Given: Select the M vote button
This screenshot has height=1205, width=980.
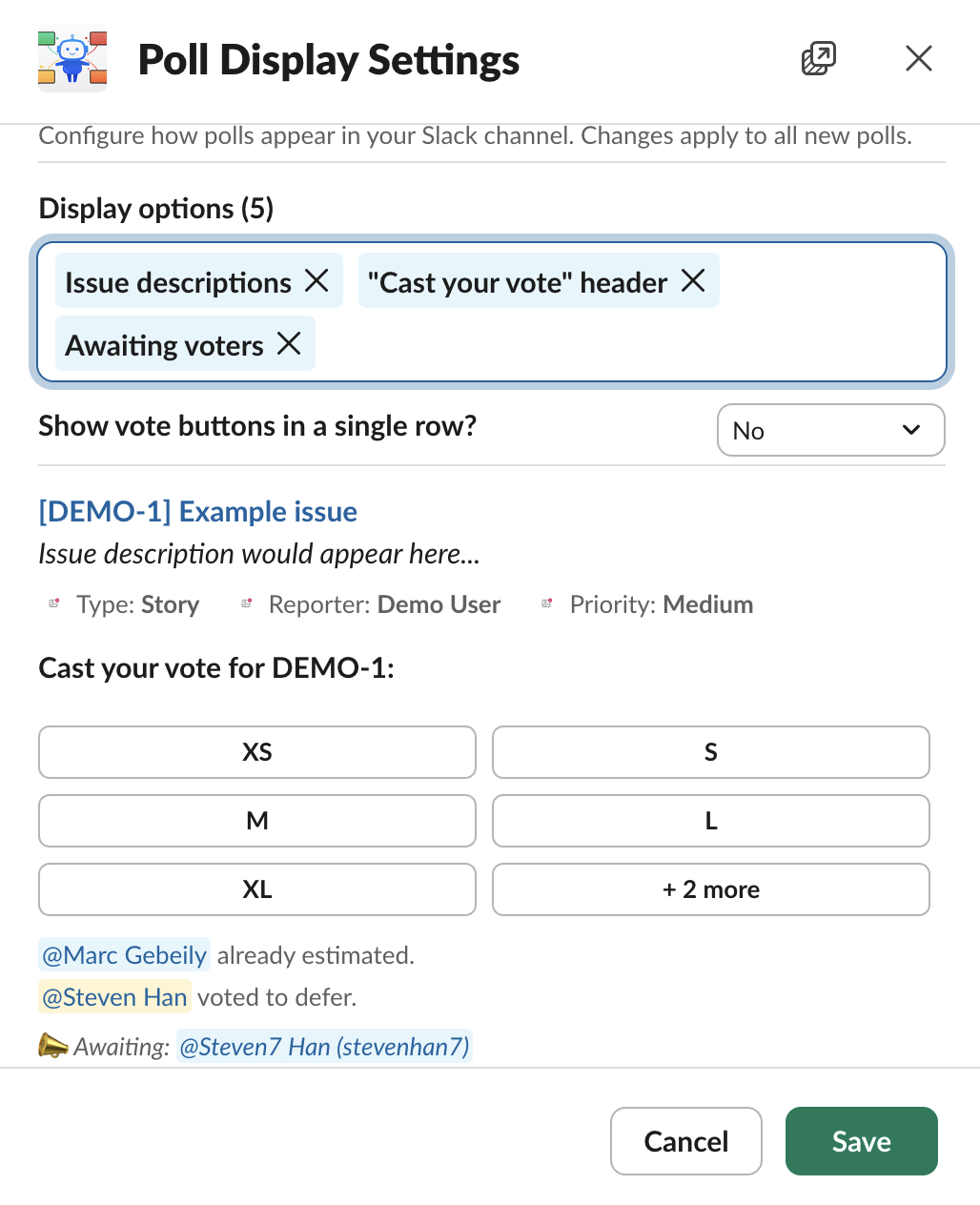Looking at the screenshot, I should coord(257,821).
